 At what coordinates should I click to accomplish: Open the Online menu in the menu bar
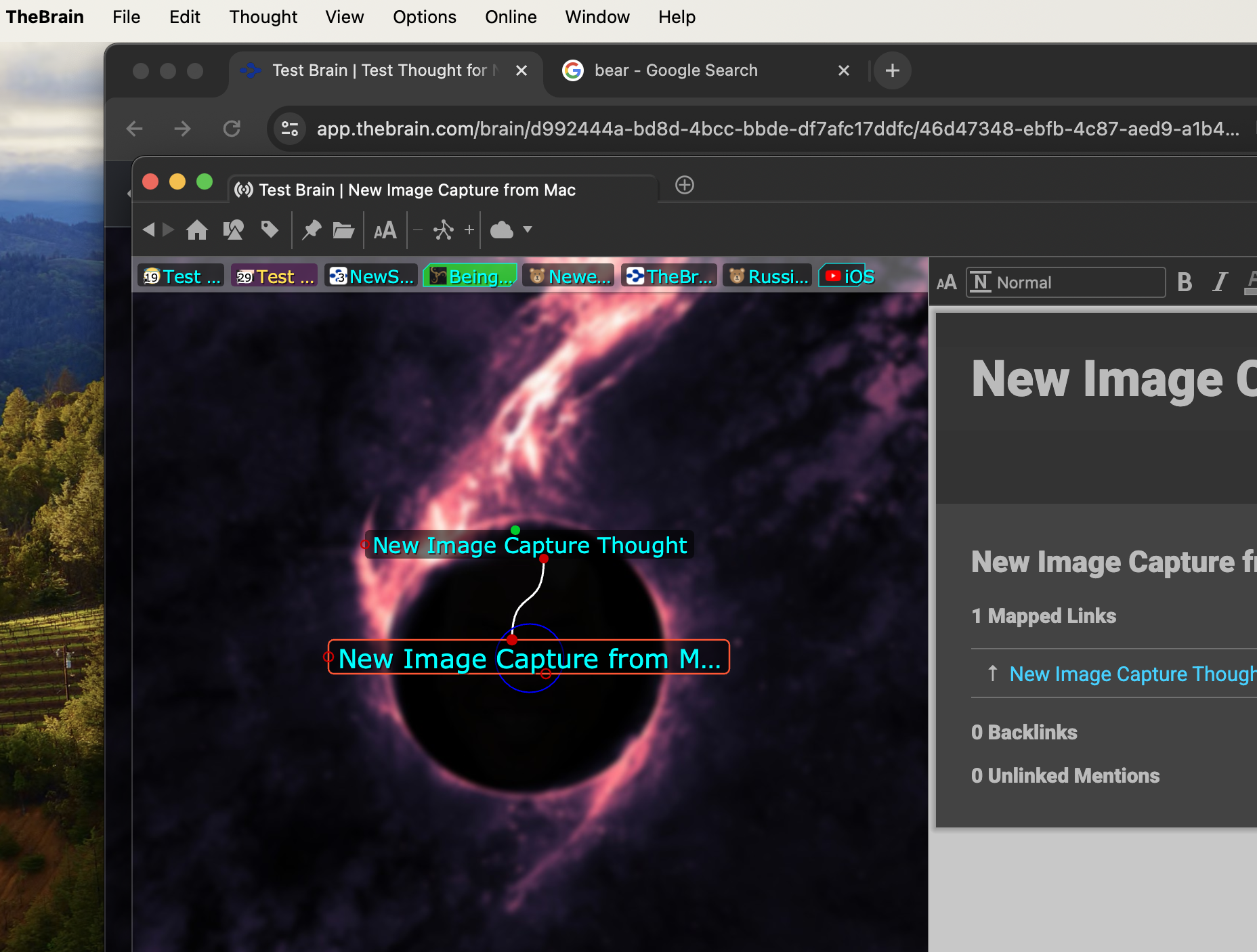click(511, 17)
